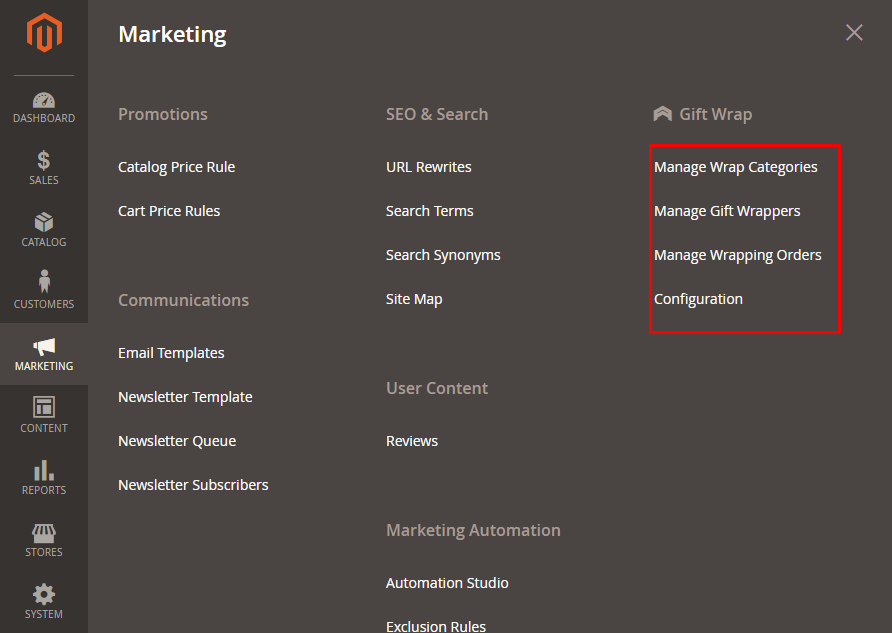The width and height of the screenshot is (892, 633).
Task: Open Newsletter Subscribers
Action: click(x=193, y=485)
